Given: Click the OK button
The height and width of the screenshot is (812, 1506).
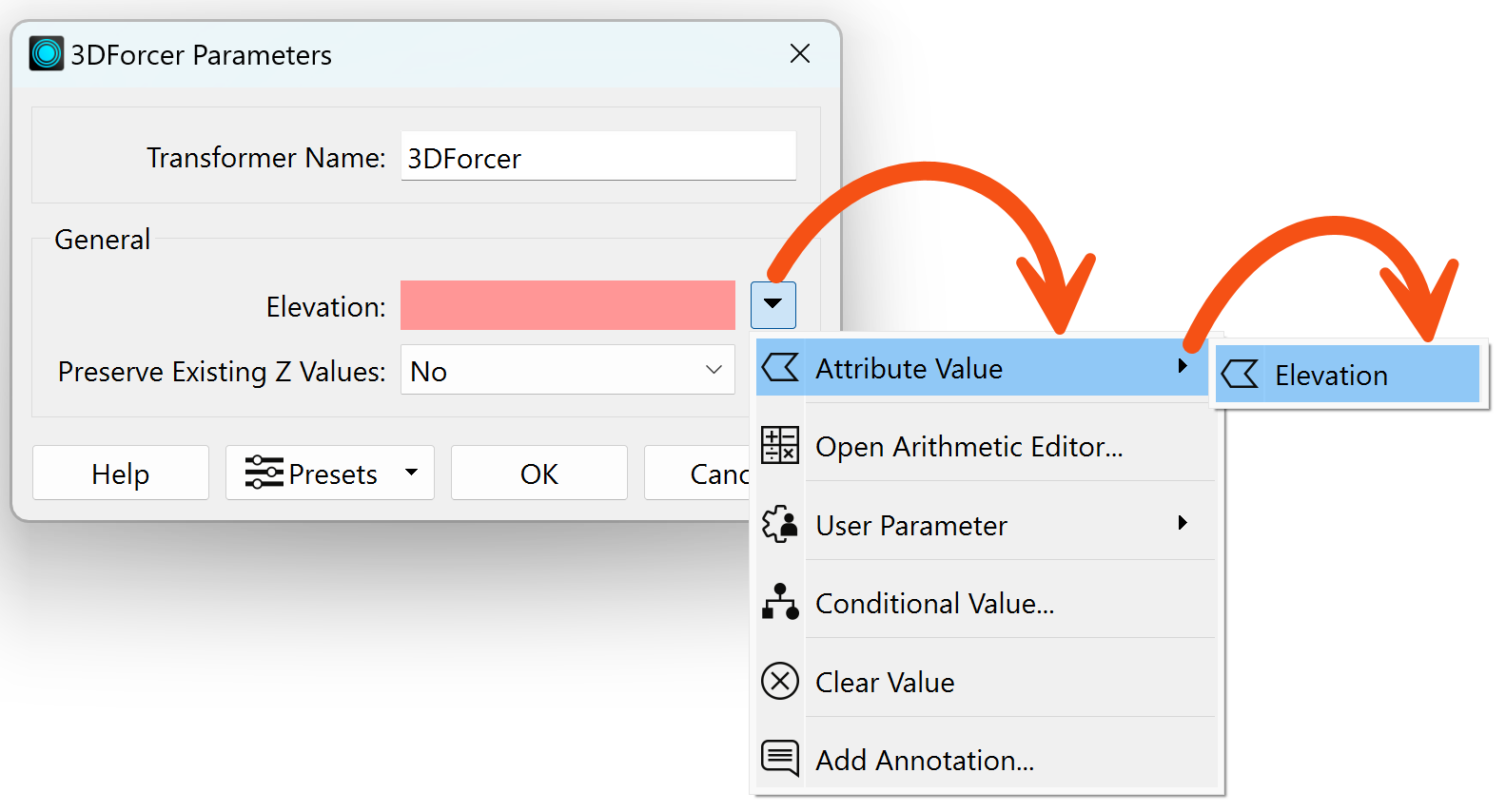Looking at the screenshot, I should [539, 473].
